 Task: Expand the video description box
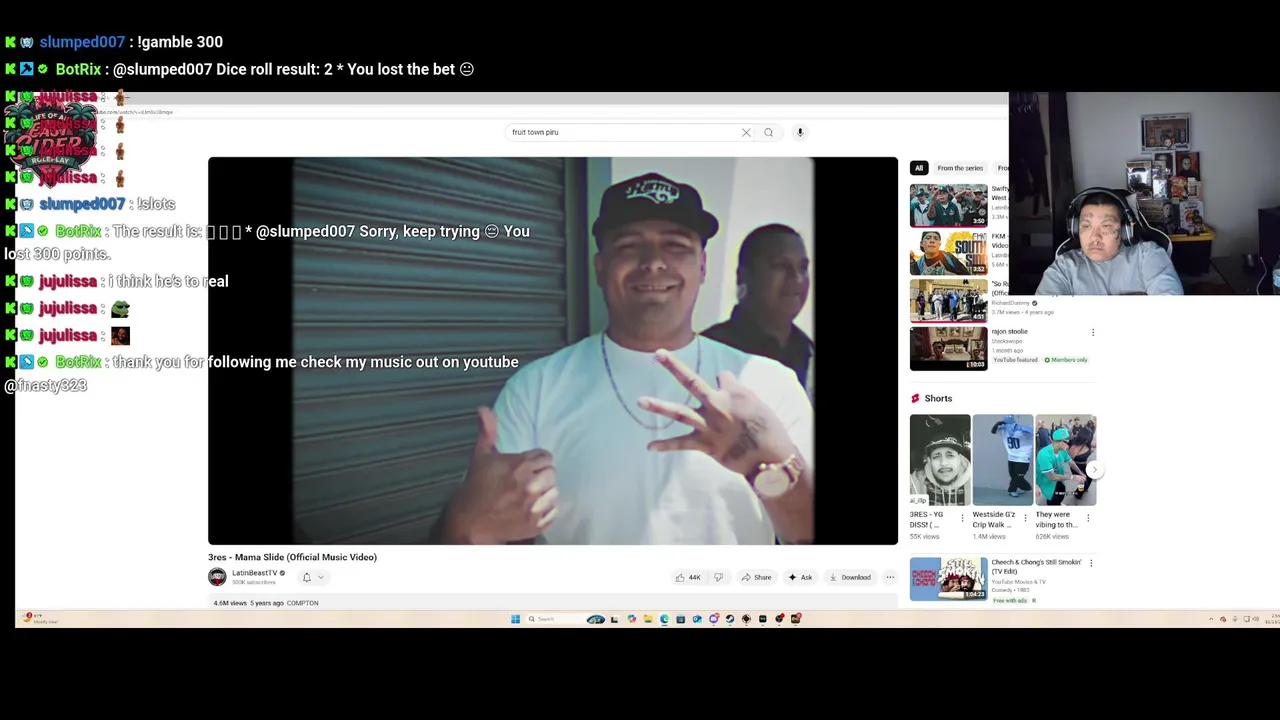click(553, 603)
